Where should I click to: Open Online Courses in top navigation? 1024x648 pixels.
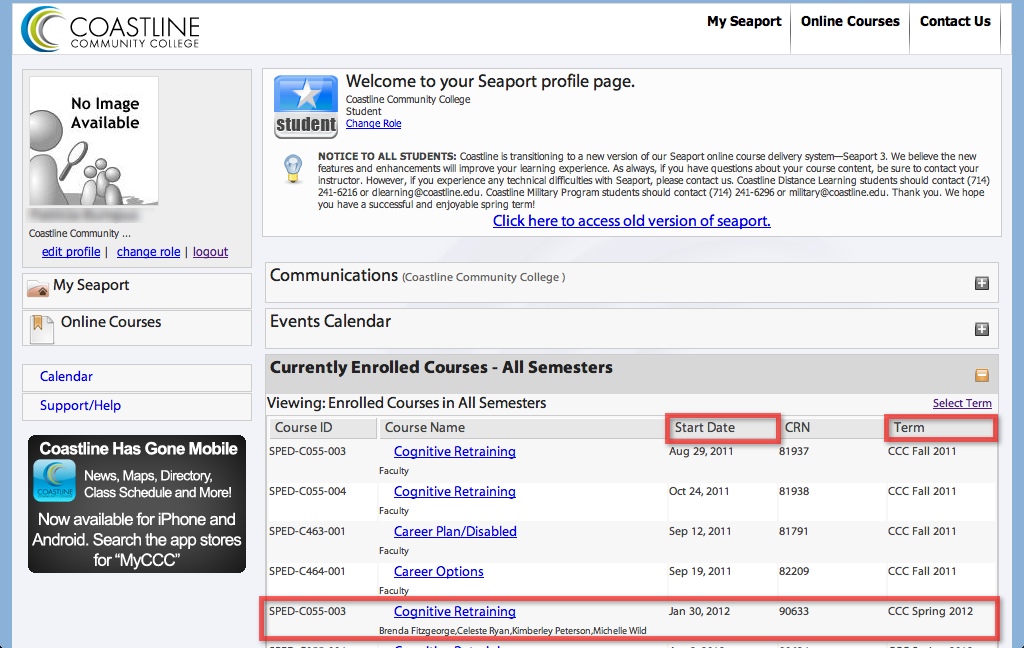click(x=850, y=22)
